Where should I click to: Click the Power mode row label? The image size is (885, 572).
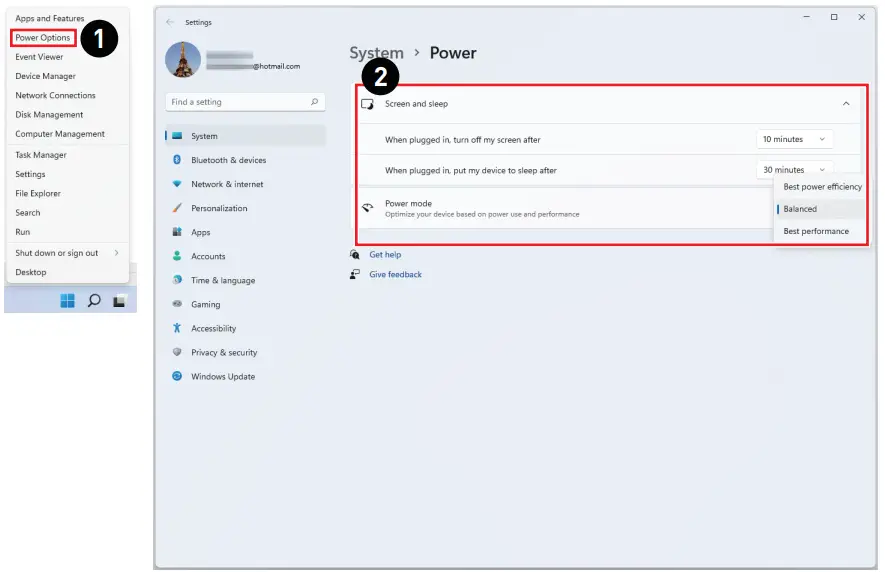[x=408, y=203]
